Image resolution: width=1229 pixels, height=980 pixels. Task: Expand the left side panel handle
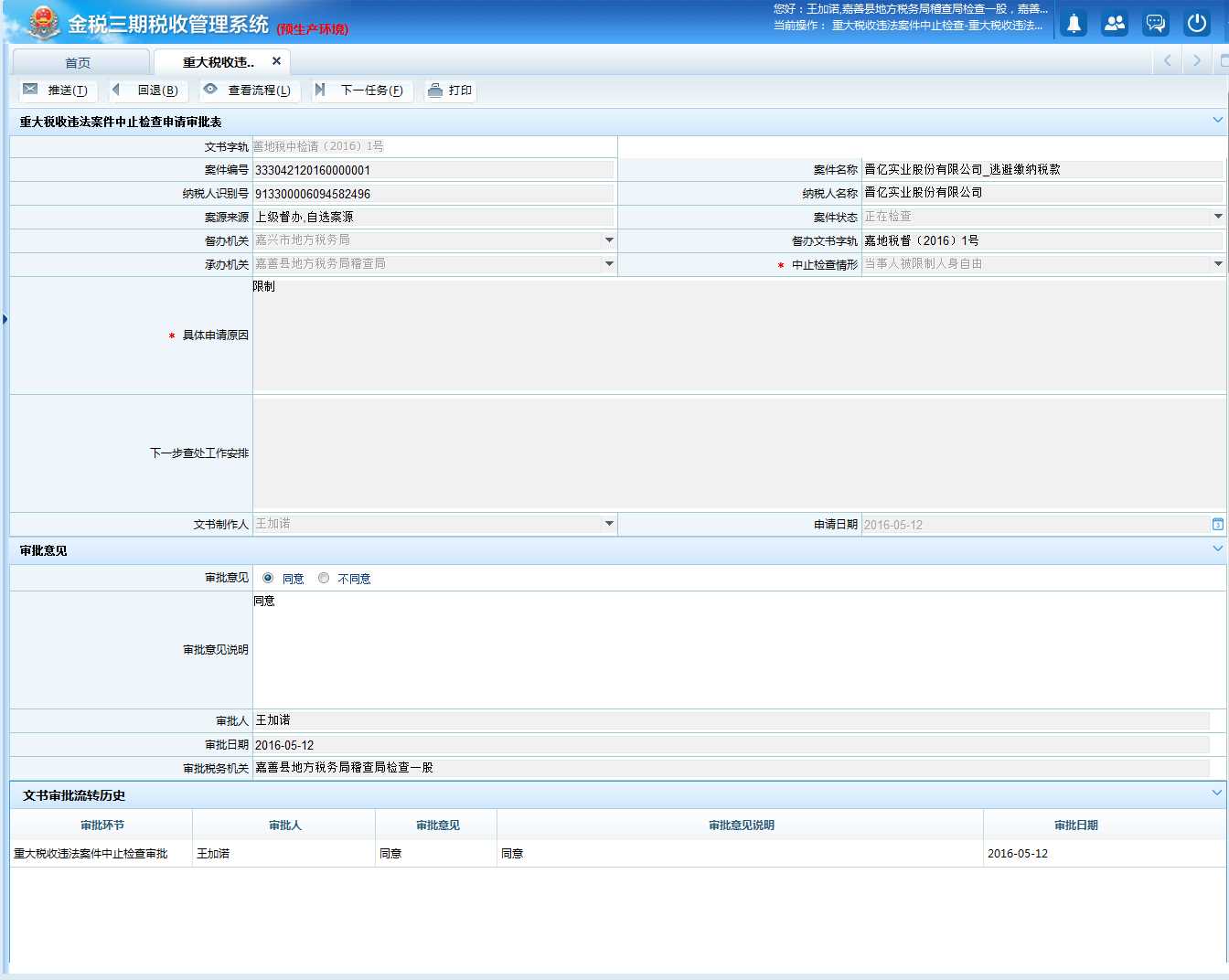click(x=5, y=319)
